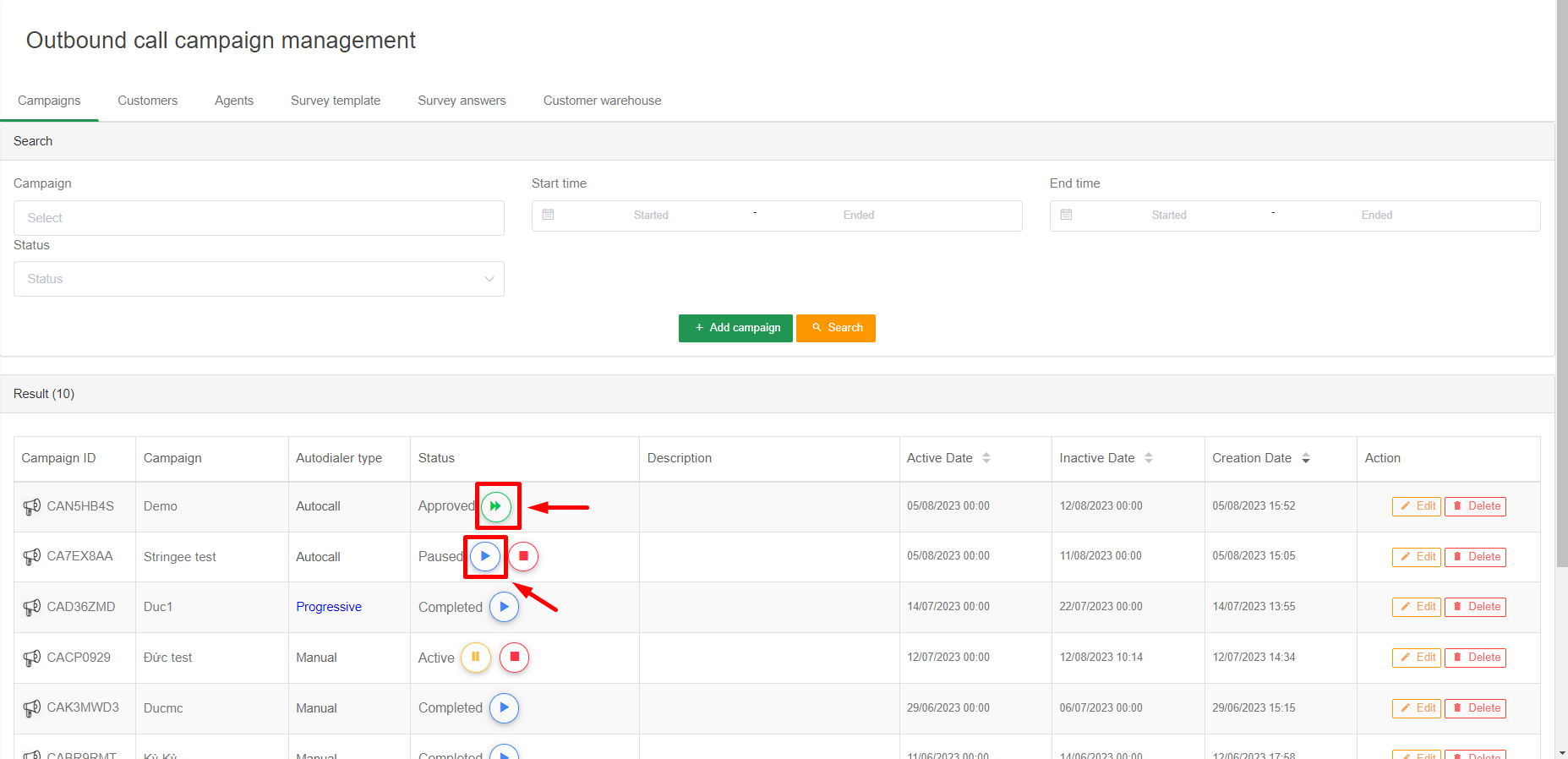Screen dimensions: 1568x759
Task: Sort the table by Inactive Date
Action: (1148, 458)
